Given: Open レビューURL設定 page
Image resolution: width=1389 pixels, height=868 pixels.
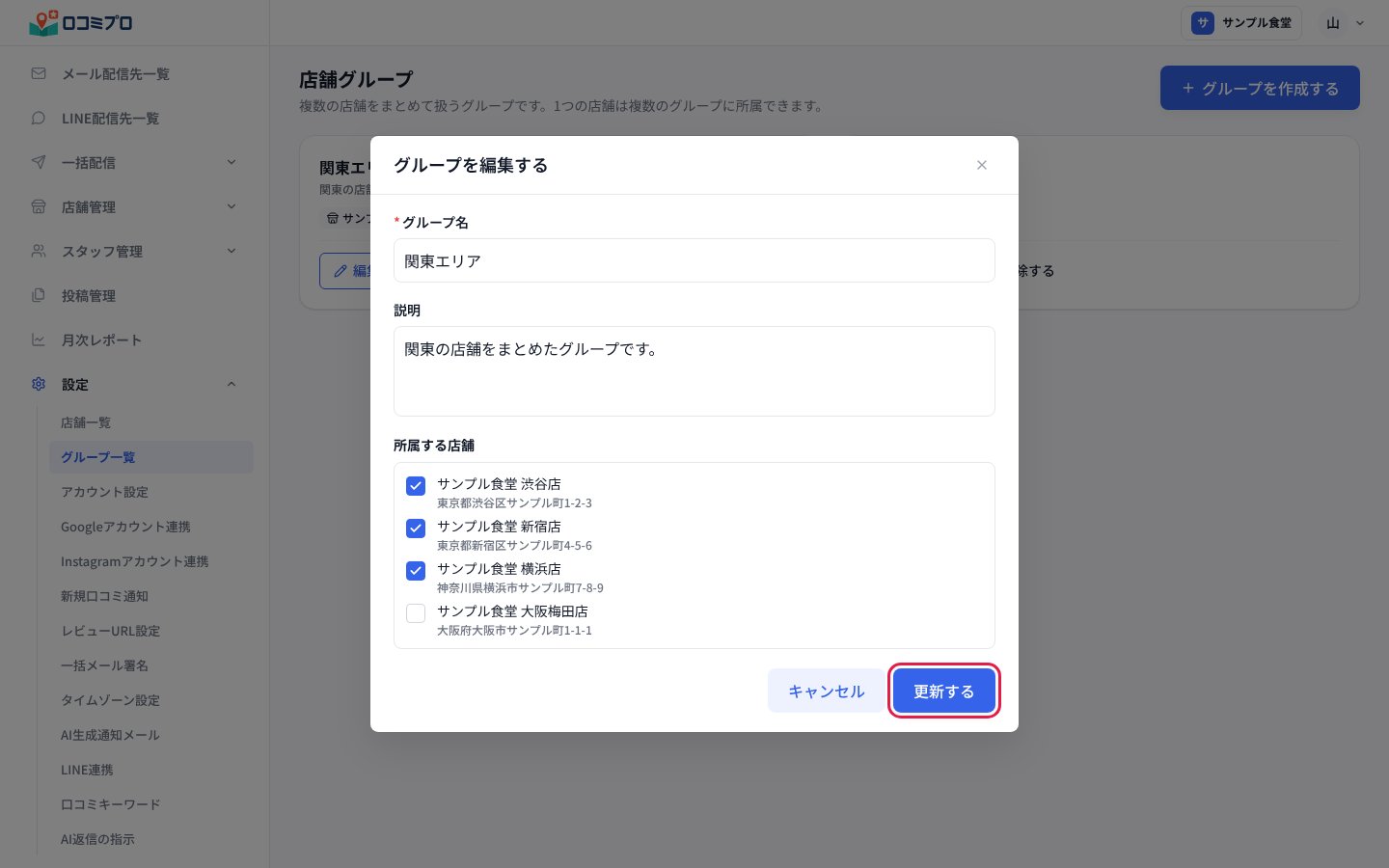Looking at the screenshot, I should 151,631.
